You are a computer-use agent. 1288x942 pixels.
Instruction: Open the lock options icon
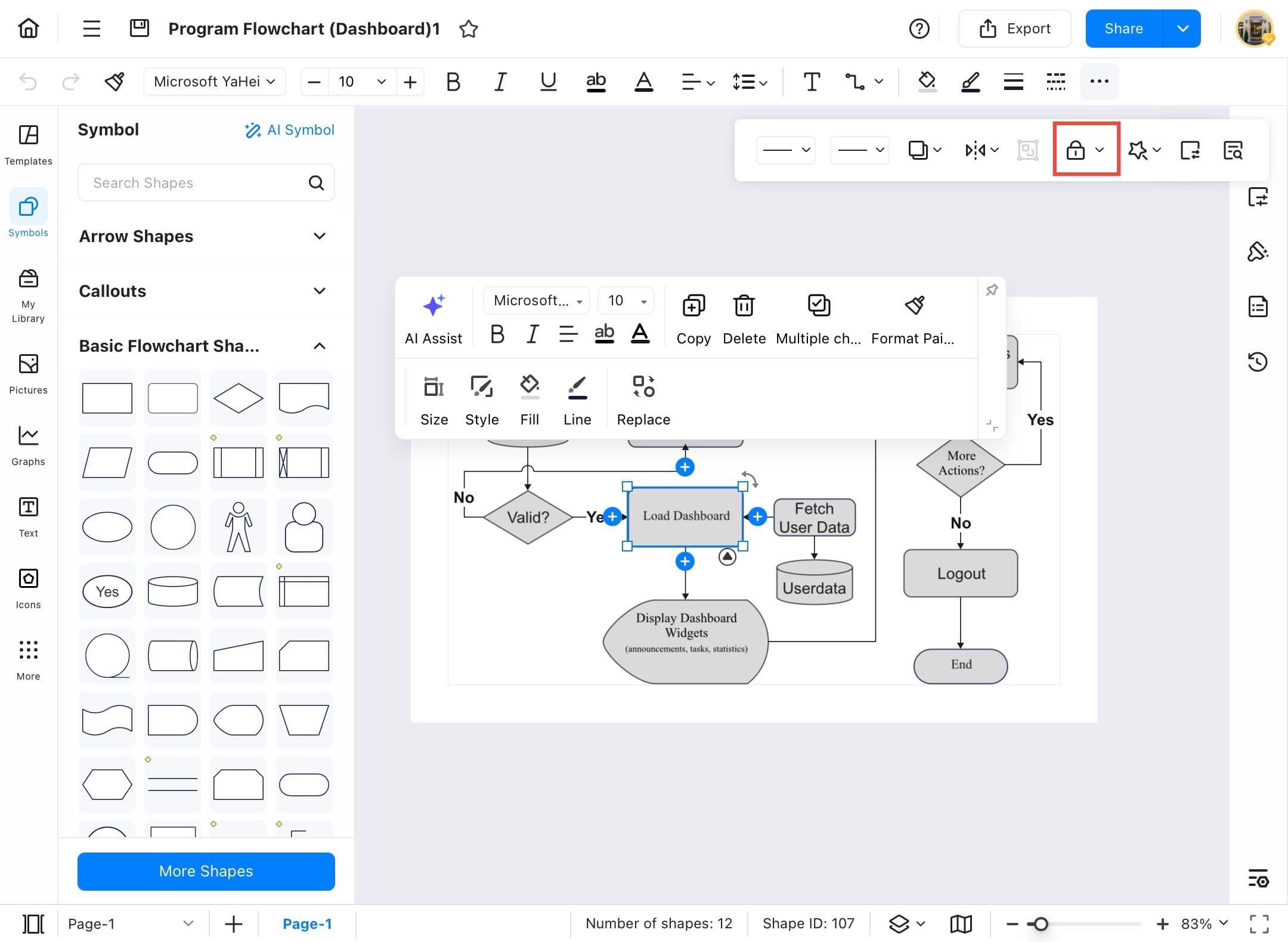click(1076, 150)
